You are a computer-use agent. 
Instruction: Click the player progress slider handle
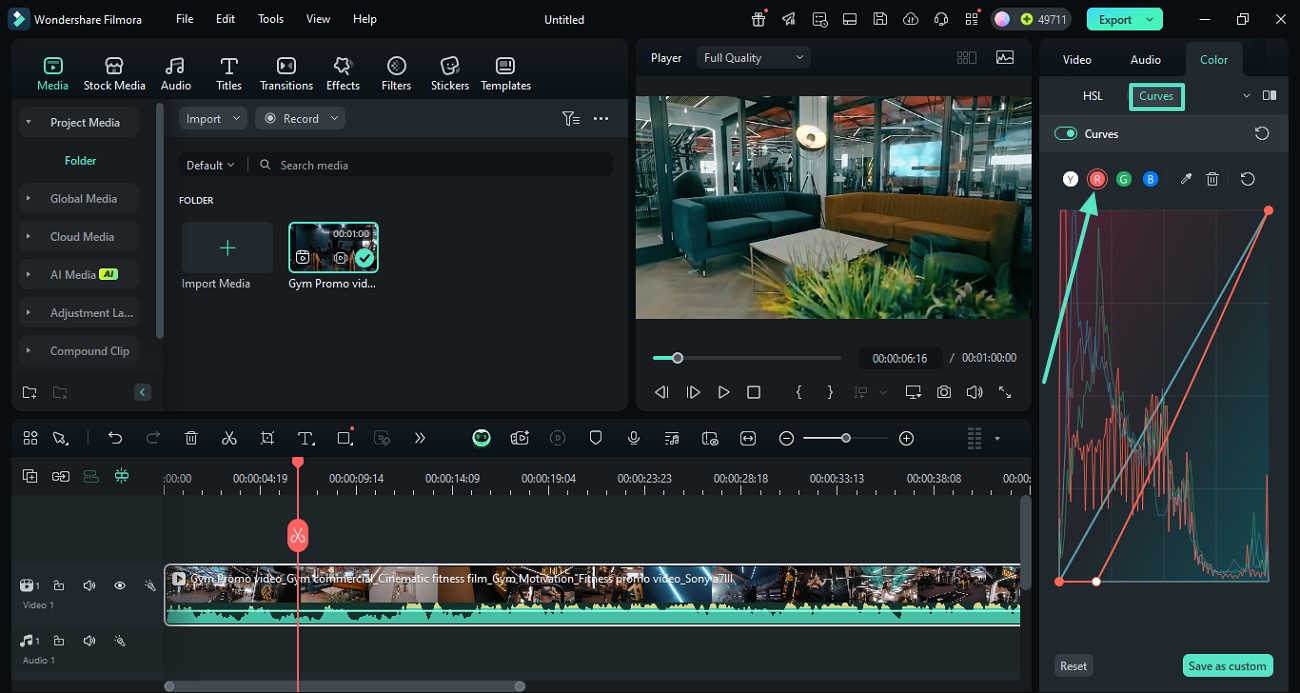(677, 358)
